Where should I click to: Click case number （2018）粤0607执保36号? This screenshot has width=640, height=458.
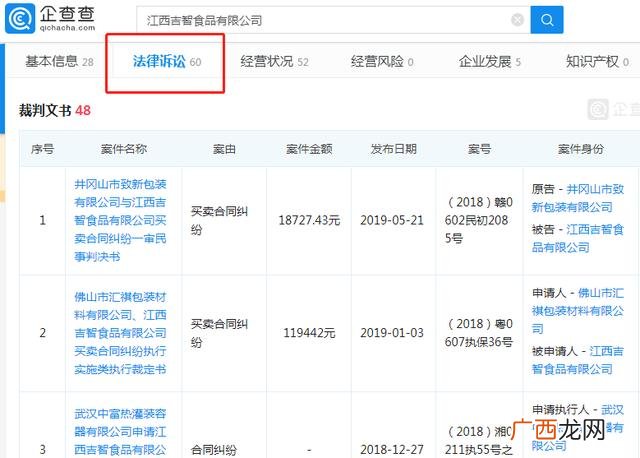pos(479,333)
